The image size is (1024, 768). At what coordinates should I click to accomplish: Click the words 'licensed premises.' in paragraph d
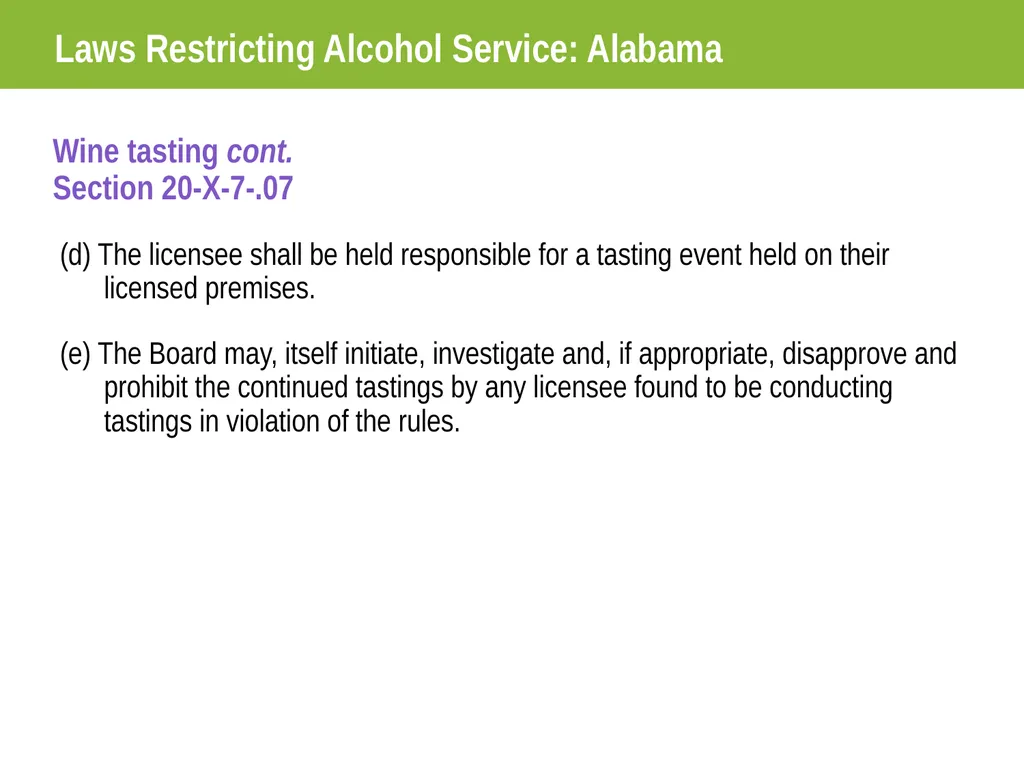(209, 289)
